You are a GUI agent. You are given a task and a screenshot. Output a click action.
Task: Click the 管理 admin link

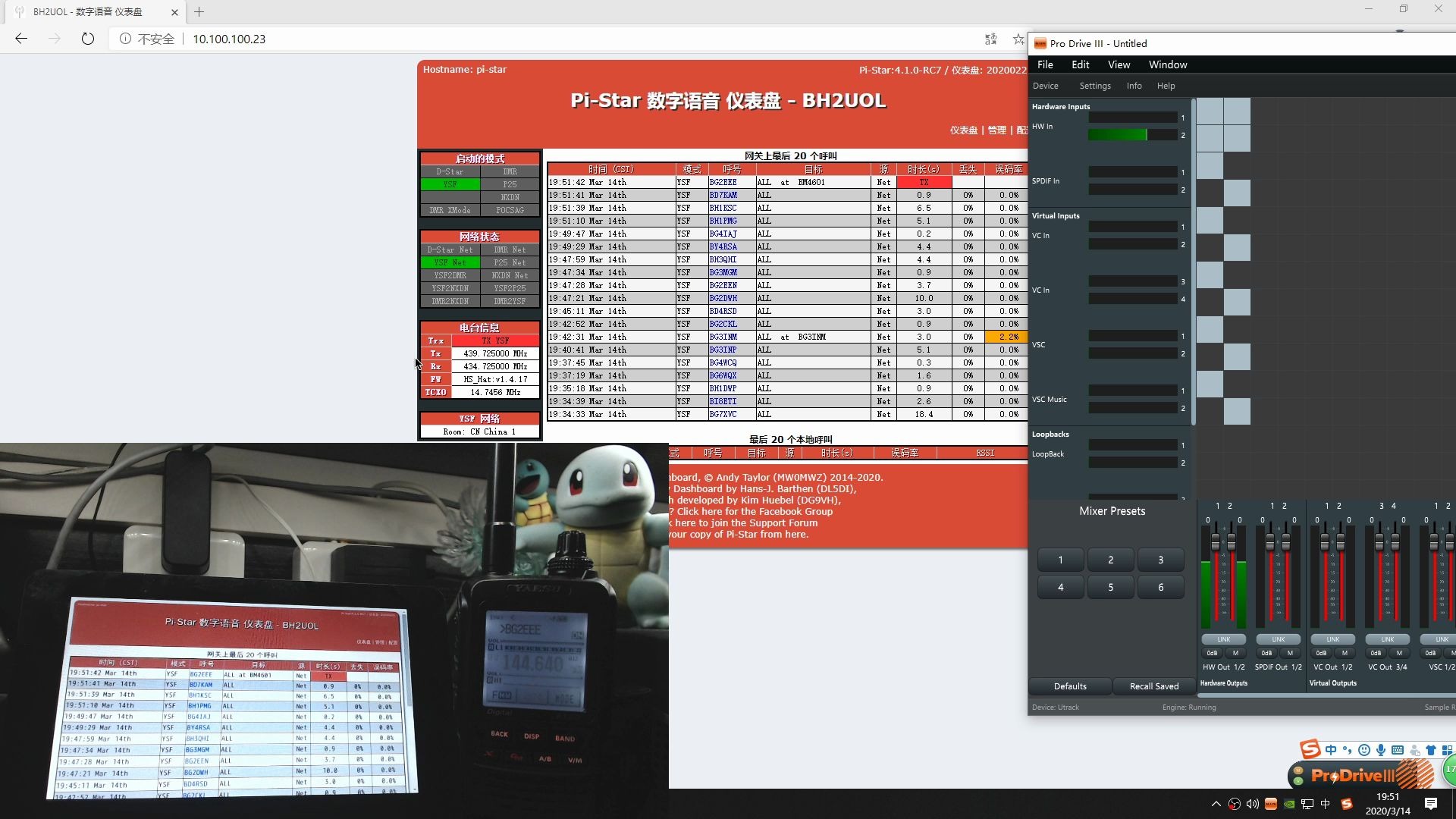(x=996, y=130)
